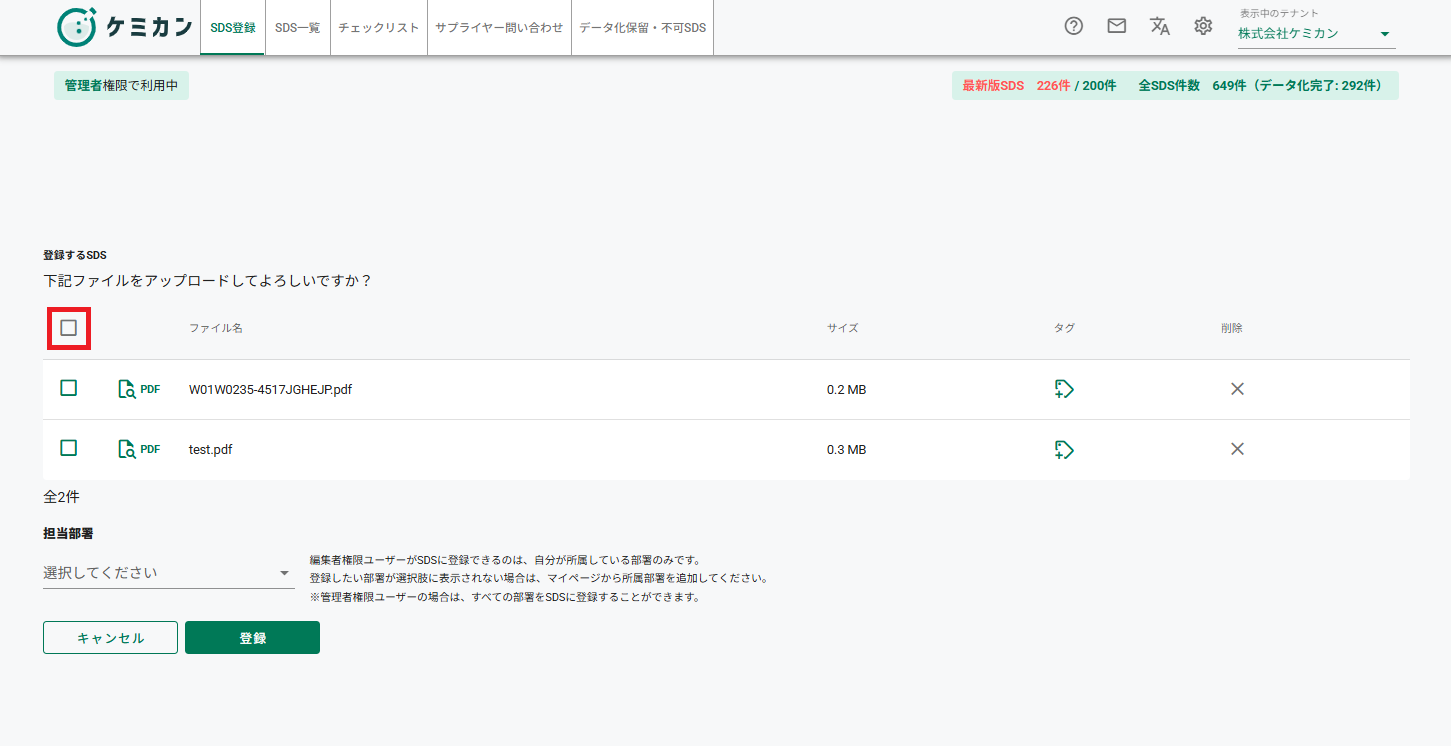Check the box for test.pdf
This screenshot has height=746, width=1451.
tap(69, 448)
